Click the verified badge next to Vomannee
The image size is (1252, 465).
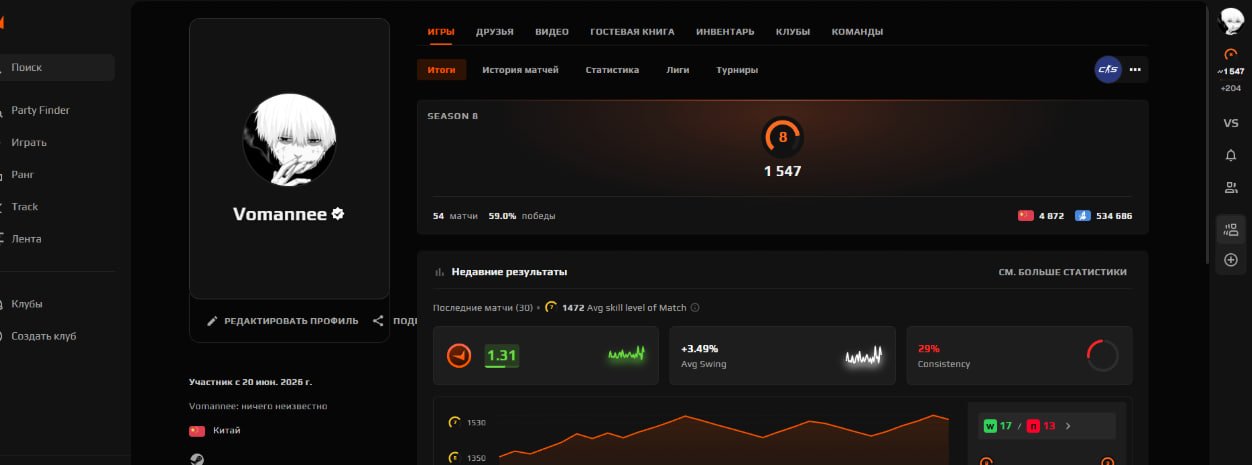pos(338,214)
